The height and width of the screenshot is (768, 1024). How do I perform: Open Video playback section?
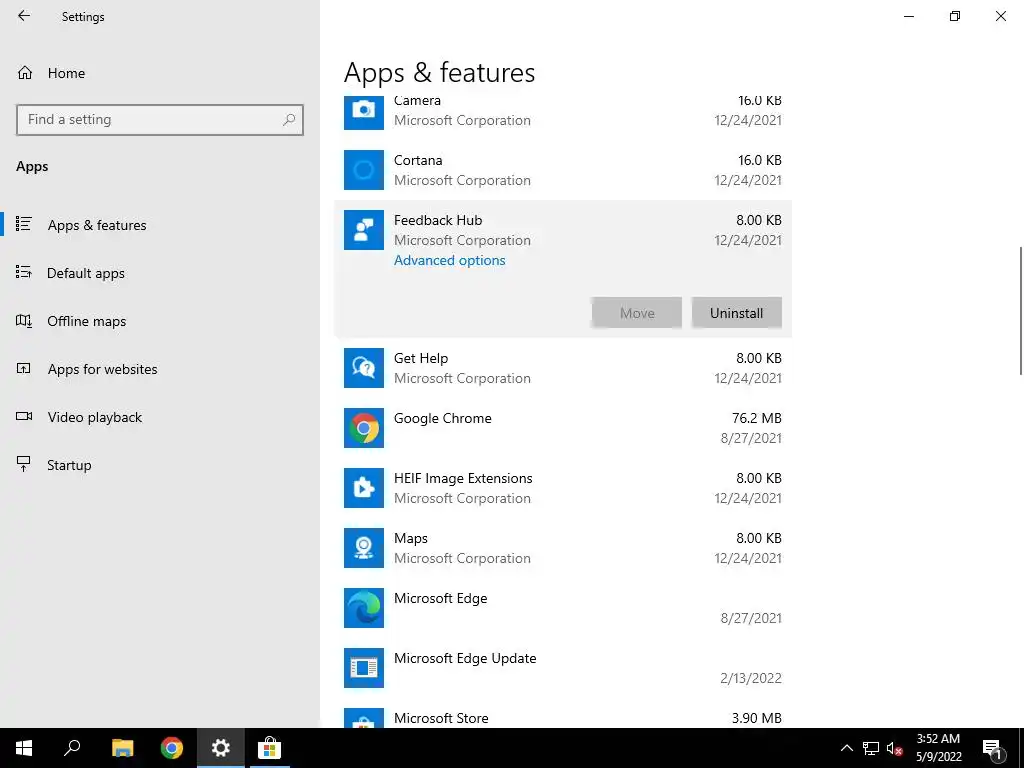pyautogui.click(x=160, y=417)
